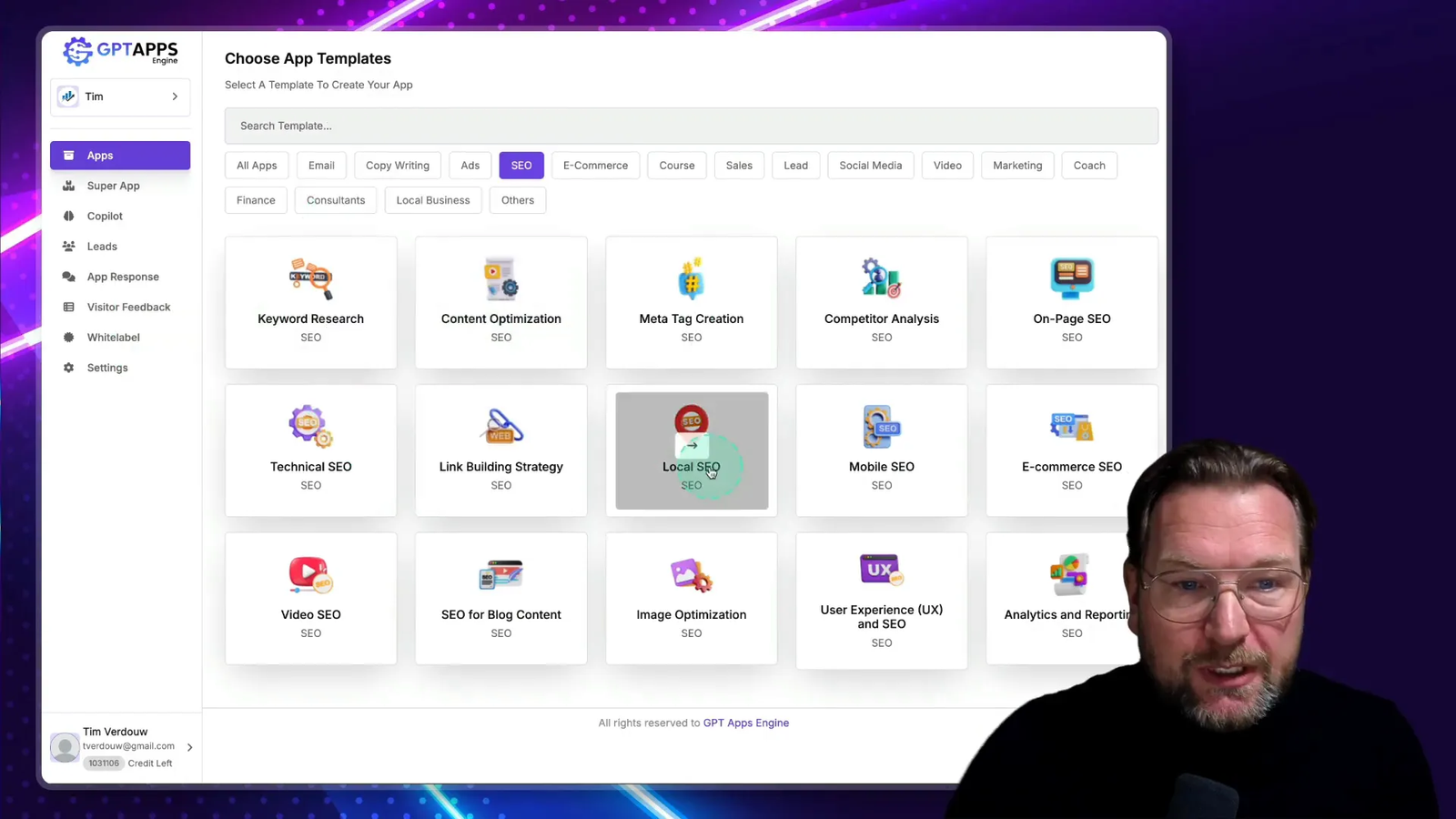1456x819 pixels.
Task: Click the App Response chat icon
Action: [x=68, y=277]
